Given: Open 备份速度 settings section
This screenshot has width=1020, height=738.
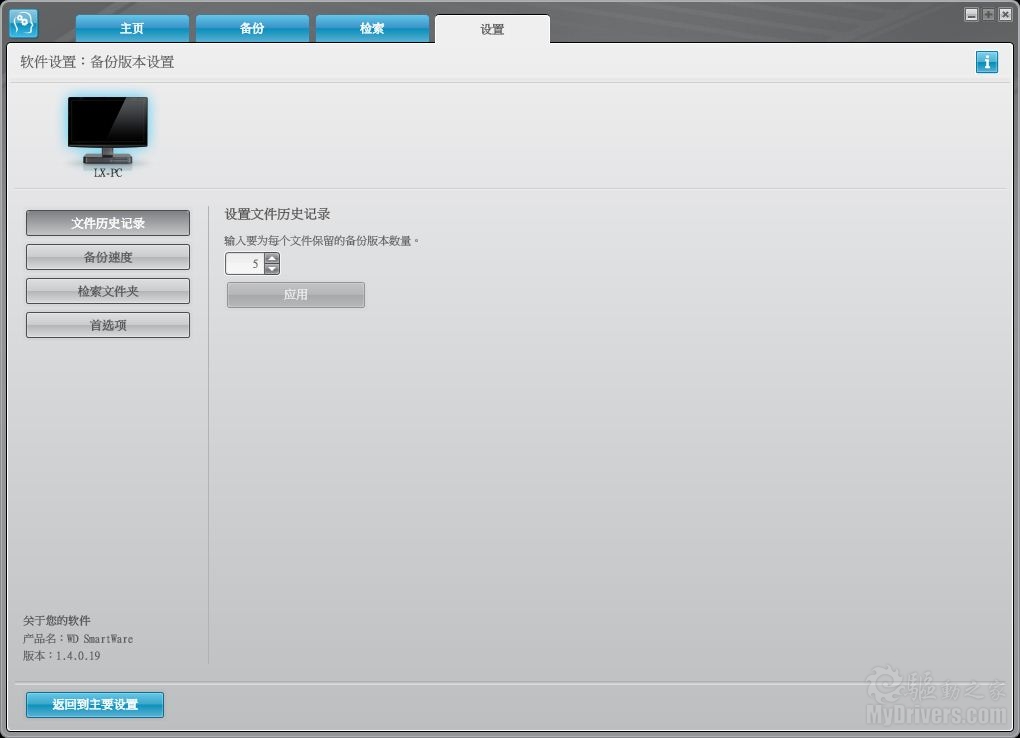Looking at the screenshot, I should coord(108,257).
